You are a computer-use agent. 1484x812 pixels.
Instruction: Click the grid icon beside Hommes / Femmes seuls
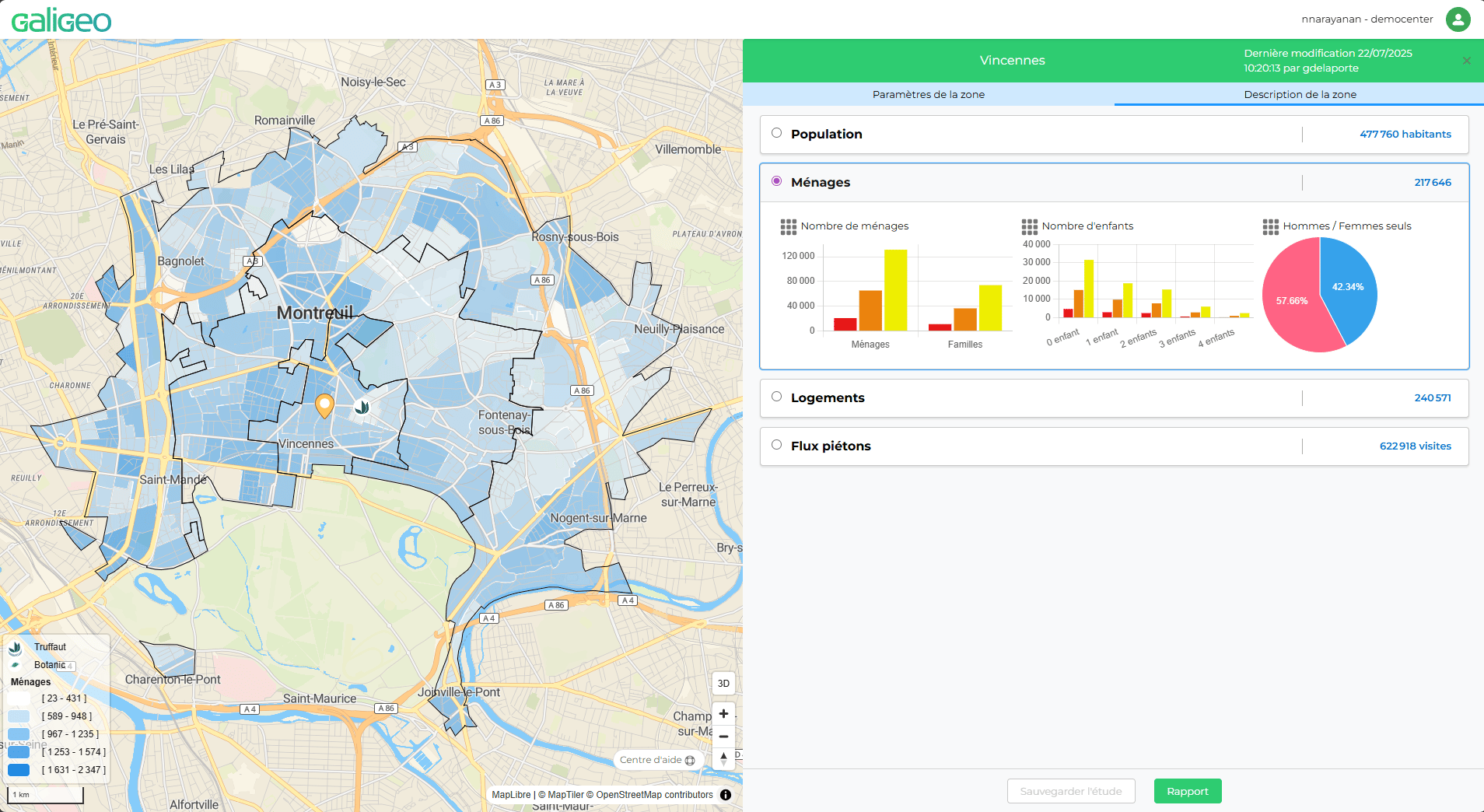click(1270, 226)
